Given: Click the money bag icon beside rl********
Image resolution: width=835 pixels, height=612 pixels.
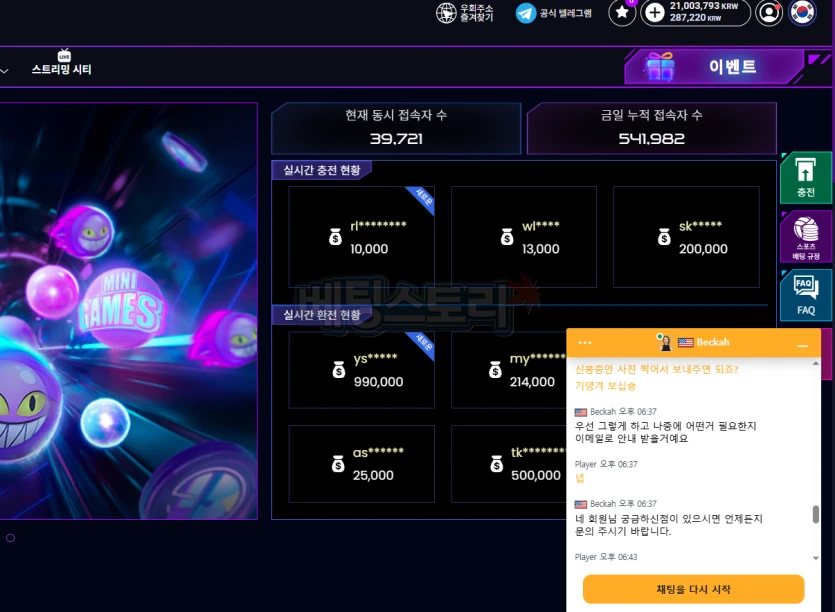Looking at the screenshot, I should point(335,236).
